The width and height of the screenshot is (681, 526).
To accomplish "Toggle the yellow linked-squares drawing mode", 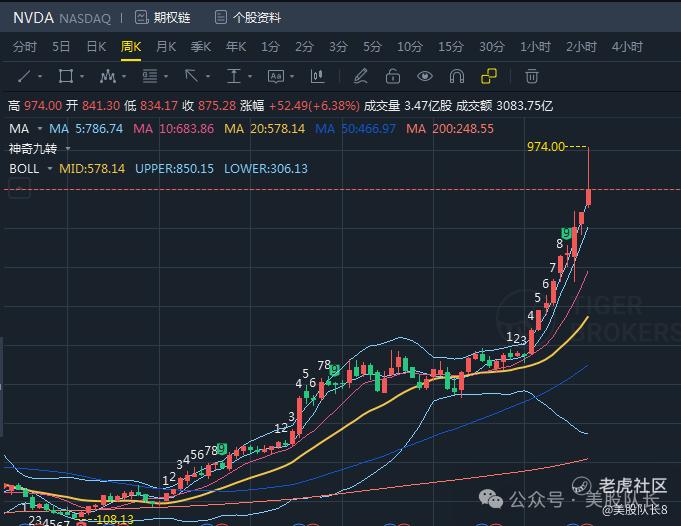I will (489, 76).
